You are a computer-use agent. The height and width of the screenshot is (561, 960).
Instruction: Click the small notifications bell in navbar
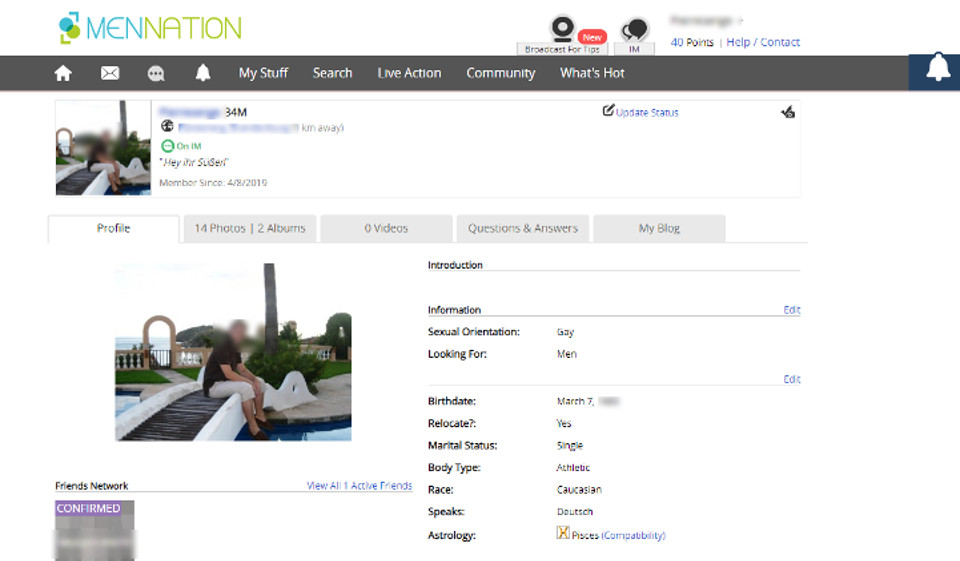tap(203, 73)
